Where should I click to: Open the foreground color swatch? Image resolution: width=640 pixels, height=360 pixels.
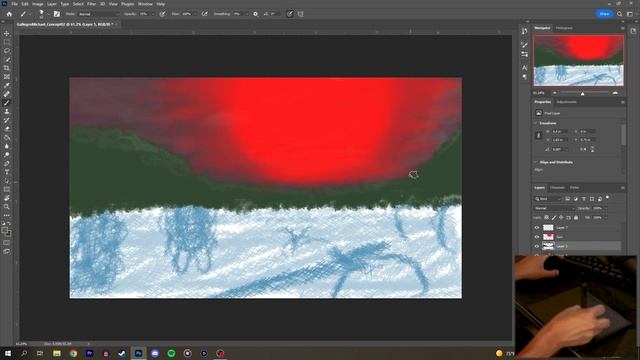4,231
